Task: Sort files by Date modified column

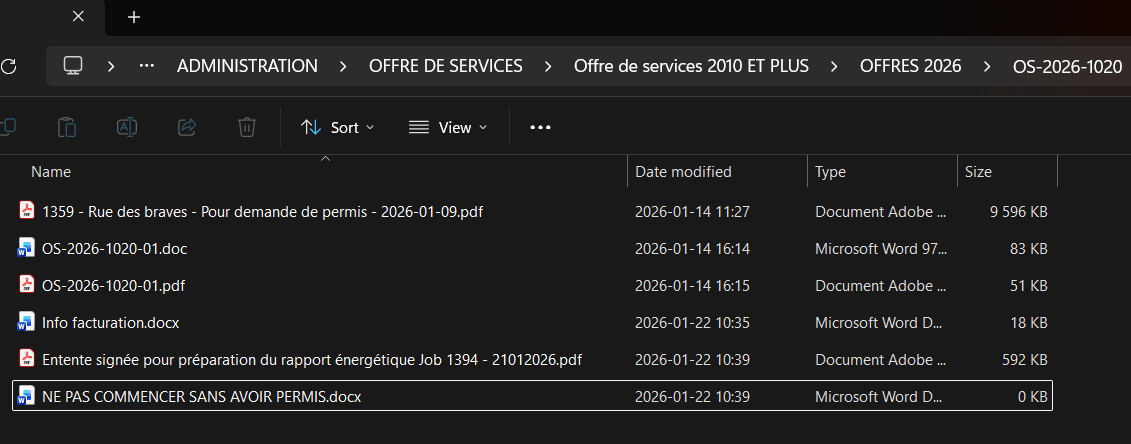Action: coord(684,172)
